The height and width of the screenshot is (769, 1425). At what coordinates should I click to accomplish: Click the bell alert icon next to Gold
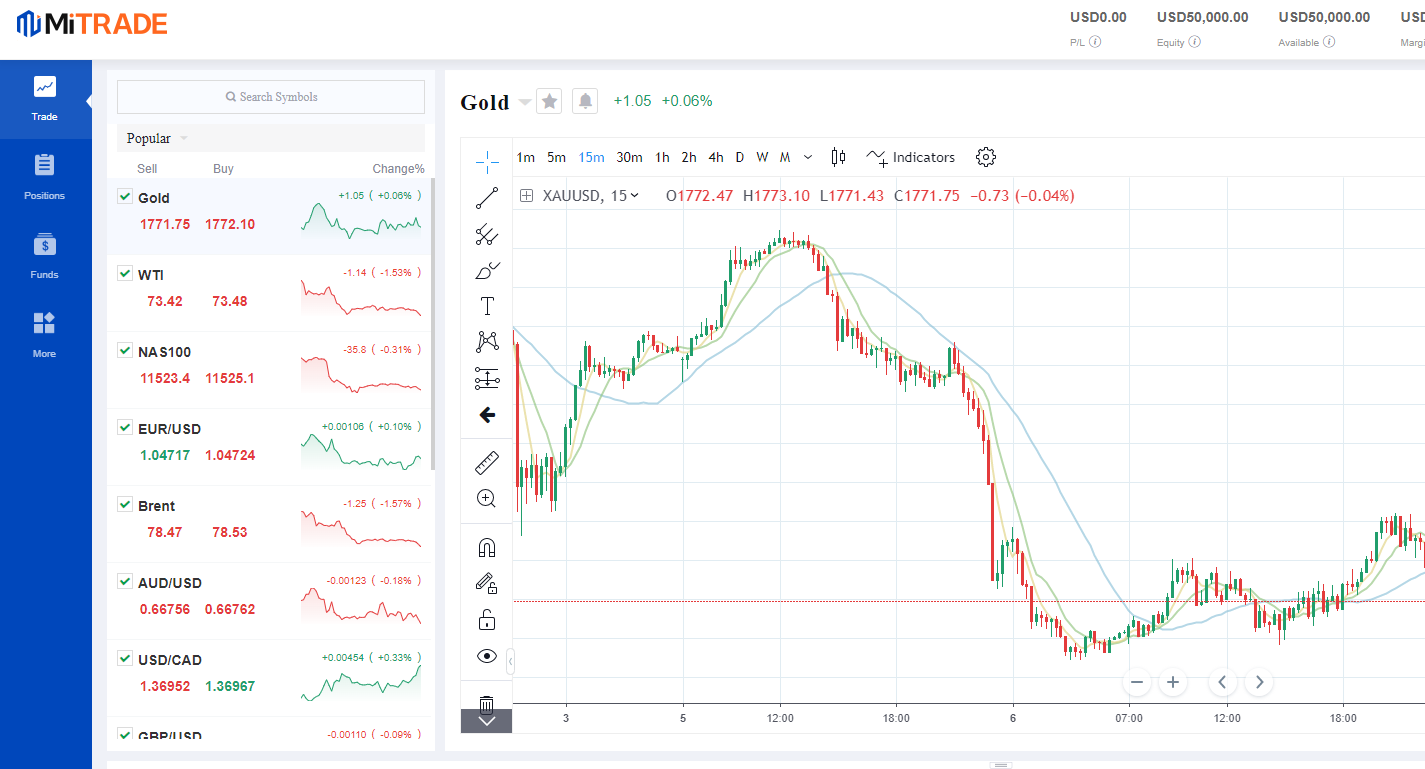pos(585,101)
